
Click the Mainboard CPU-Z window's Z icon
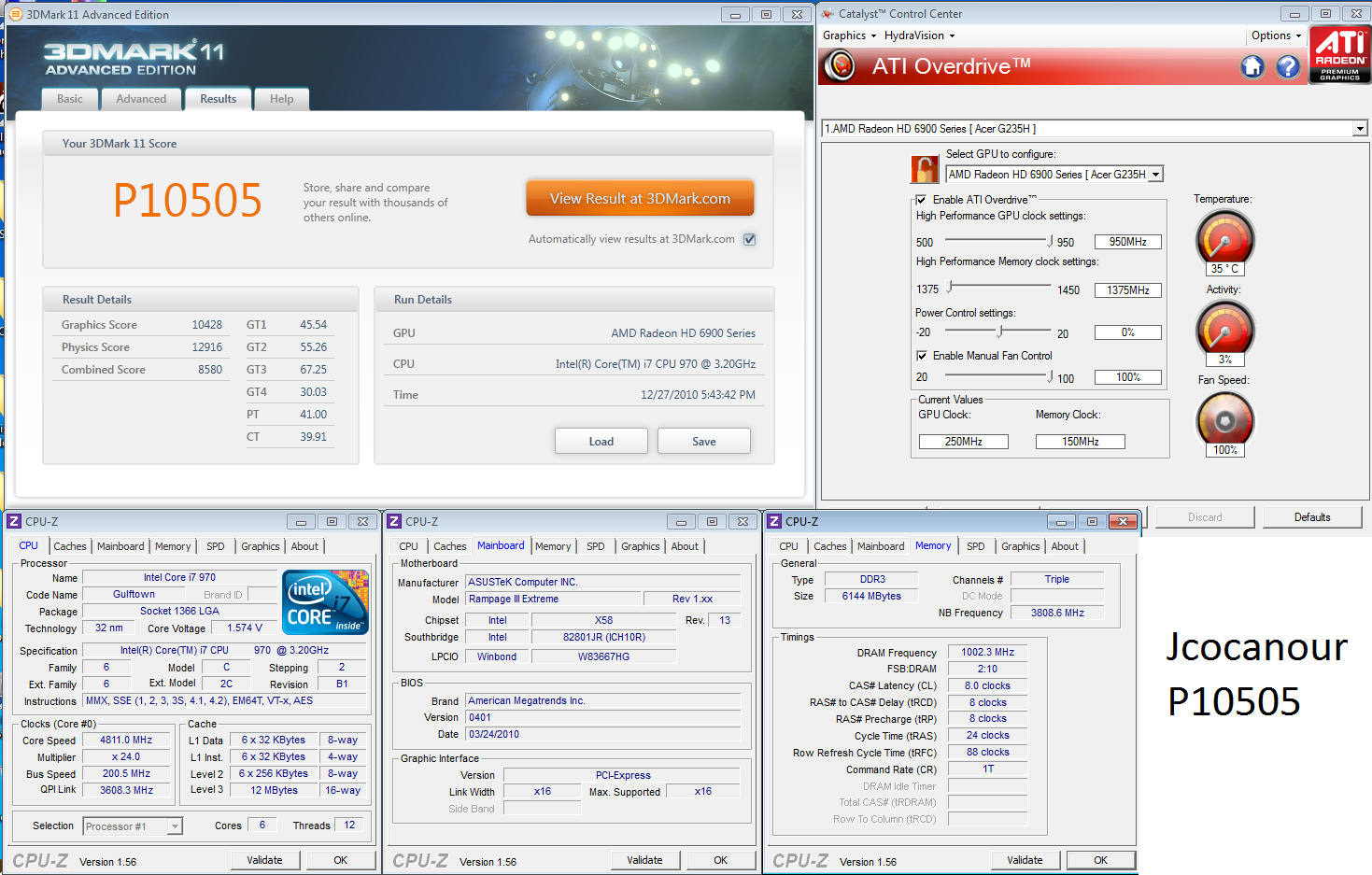(394, 521)
